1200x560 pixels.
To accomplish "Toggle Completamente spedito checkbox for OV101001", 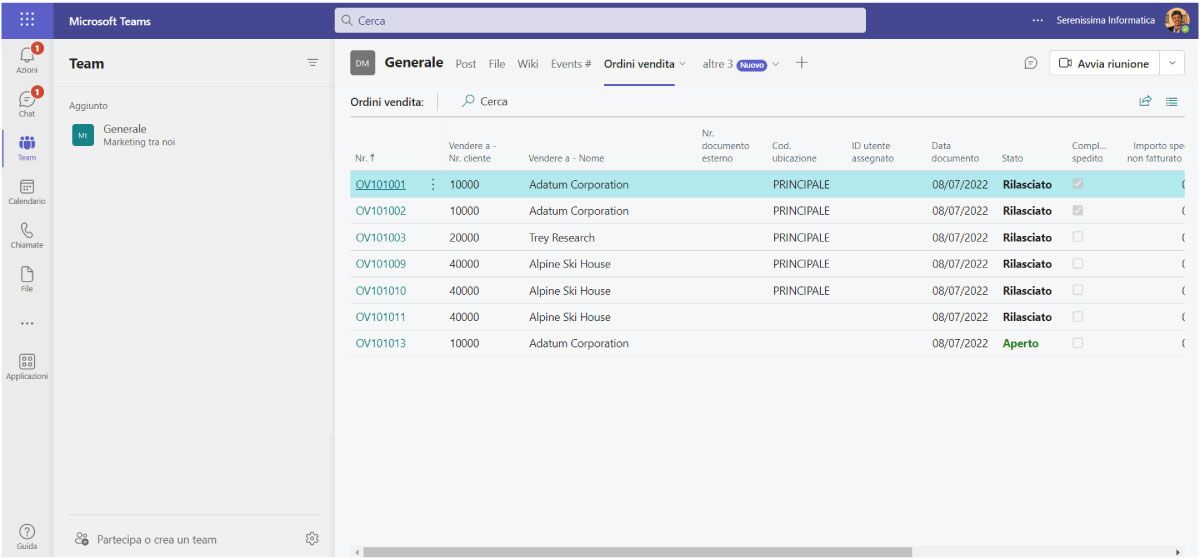I will point(1078,184).
